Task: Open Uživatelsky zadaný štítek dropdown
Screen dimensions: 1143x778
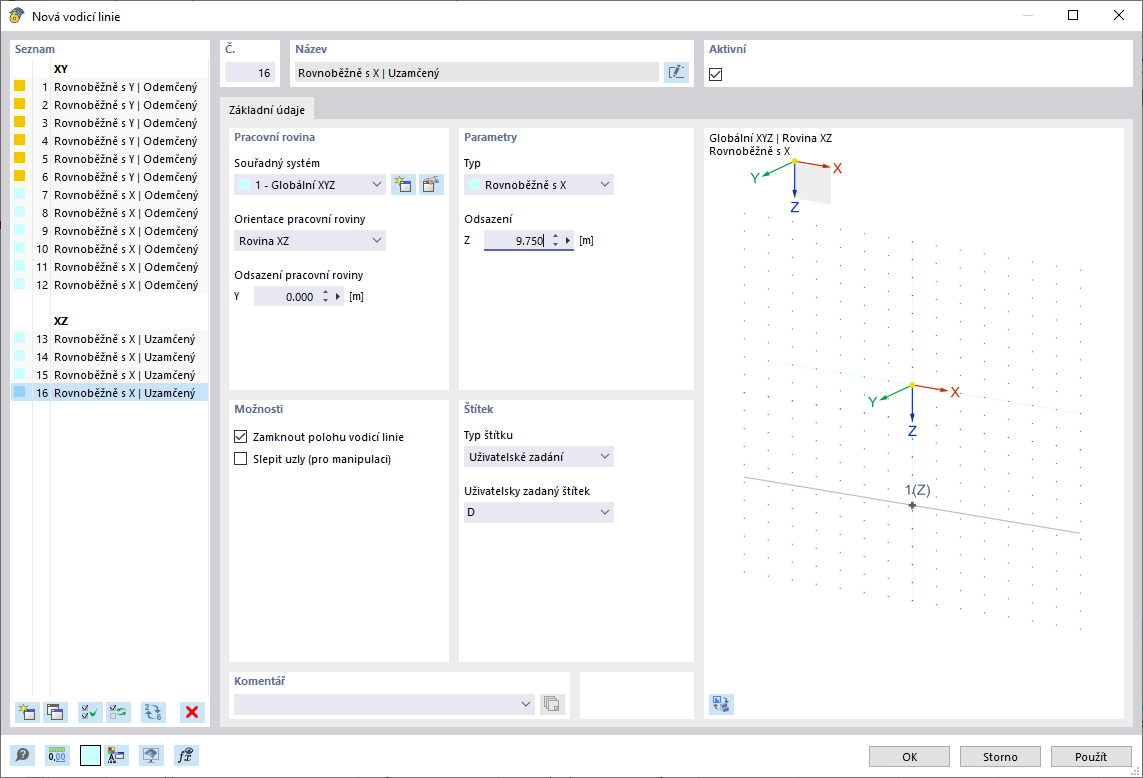Action: click(x=539, y=512)
